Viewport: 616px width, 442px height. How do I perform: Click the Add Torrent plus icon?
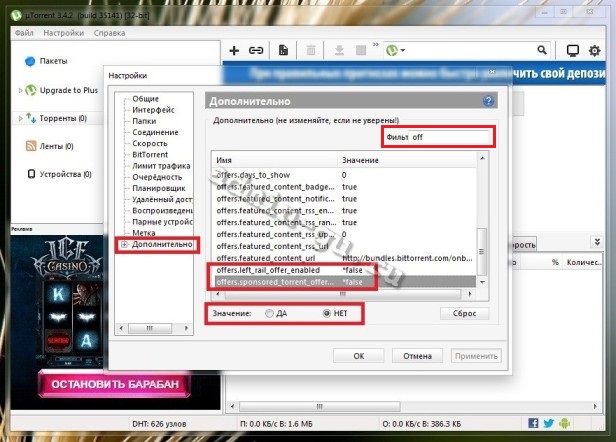(x=234, y=50)
